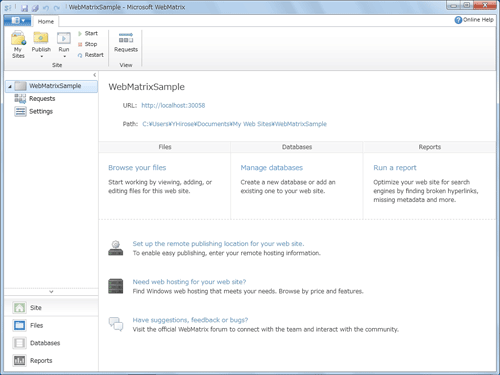
Task: Click the Run ribbon icon
Action: coord(64,44)
